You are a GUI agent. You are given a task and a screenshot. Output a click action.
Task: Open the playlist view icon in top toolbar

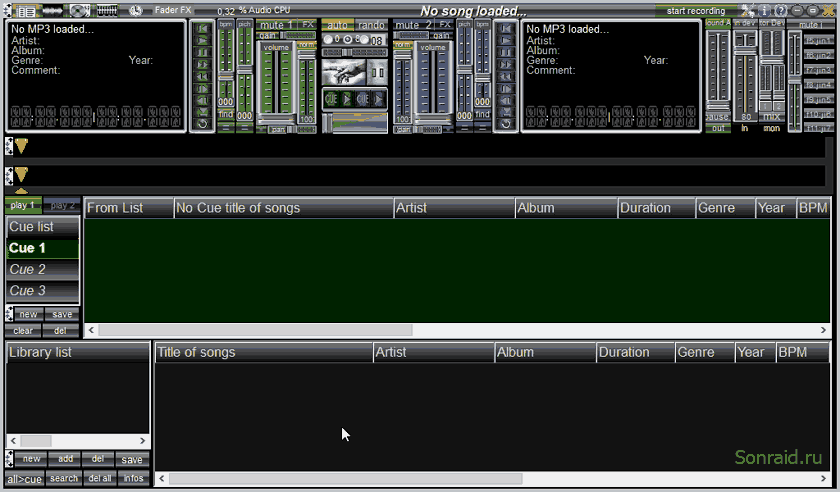click(x=24, y=10)
